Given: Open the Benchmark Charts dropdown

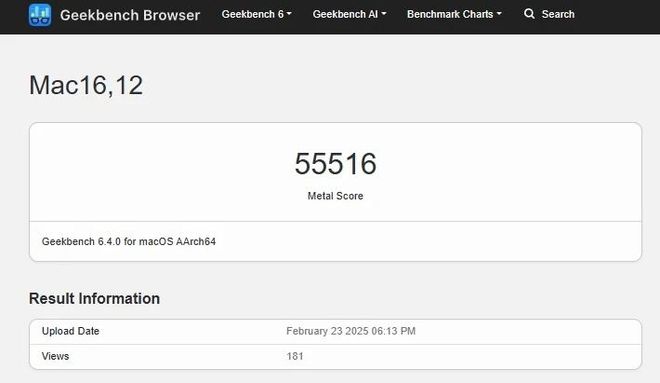Looking at the screenshot, I should coord(454,14).
